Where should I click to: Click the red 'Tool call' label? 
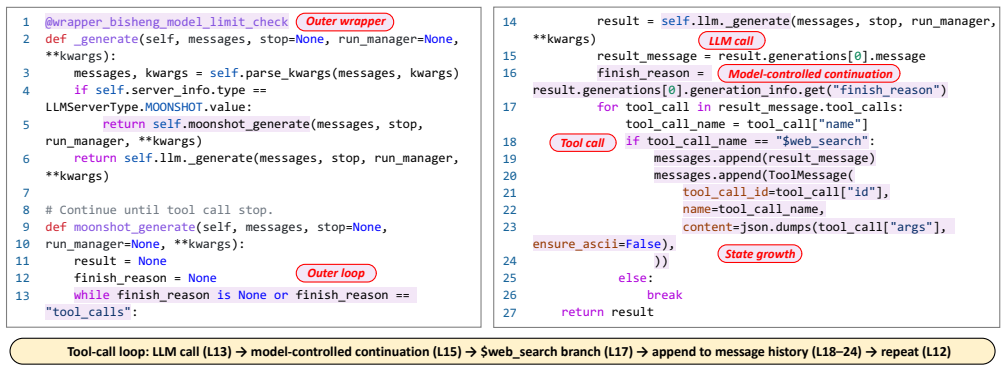582,143
